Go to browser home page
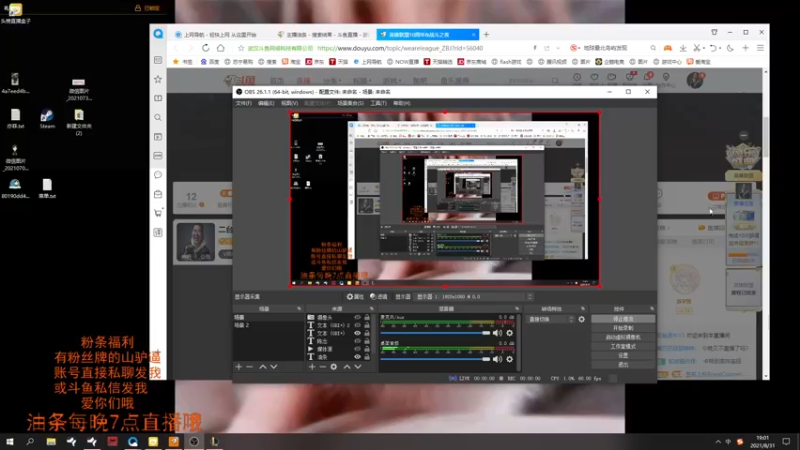800x450 pixels. coord(220,48)
